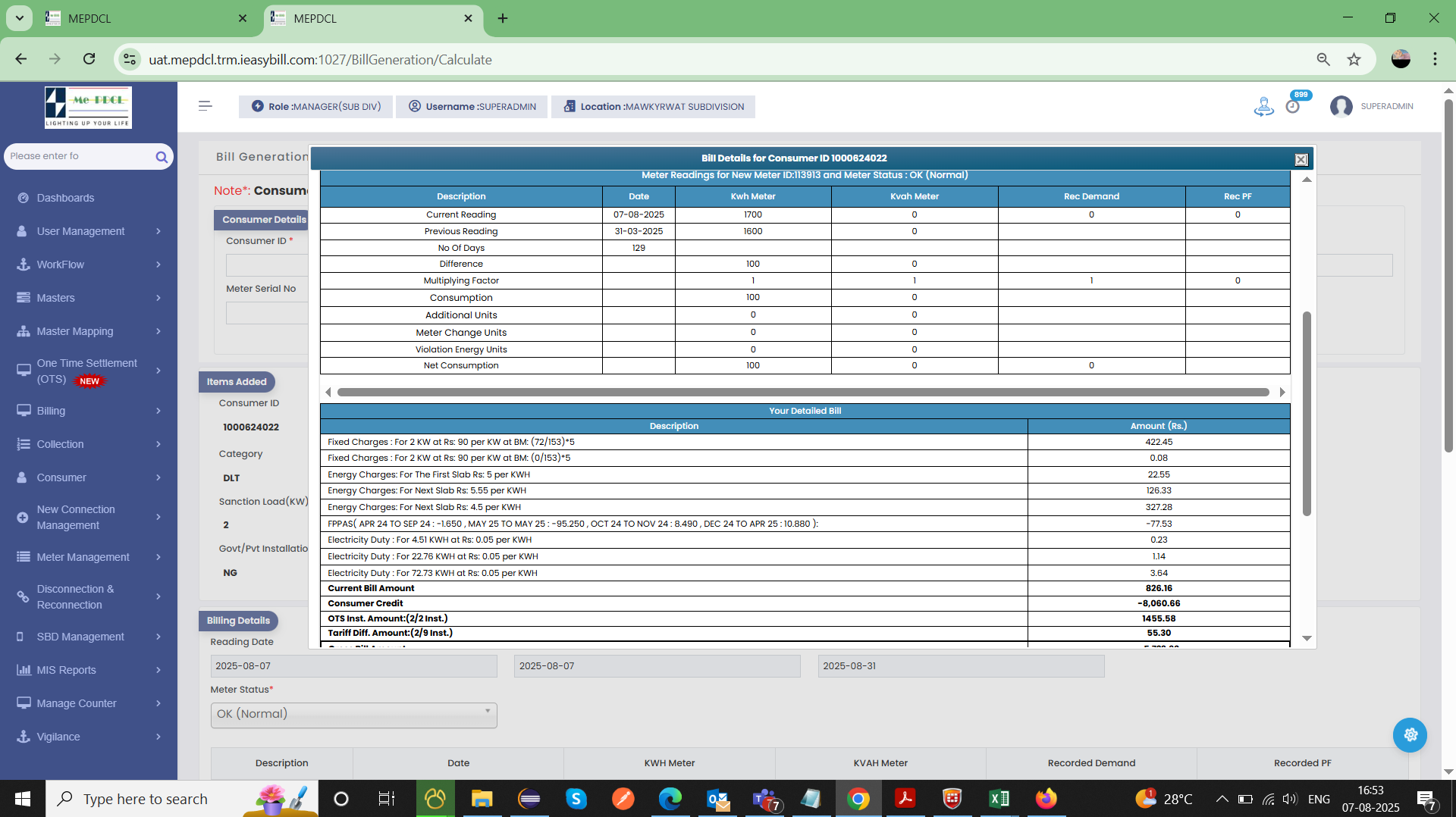Image resolution: width=1456 pixels, height=817 pixels.
Task: Click the horizontal scrollbar under meter readings
Action: coord(802,392)
